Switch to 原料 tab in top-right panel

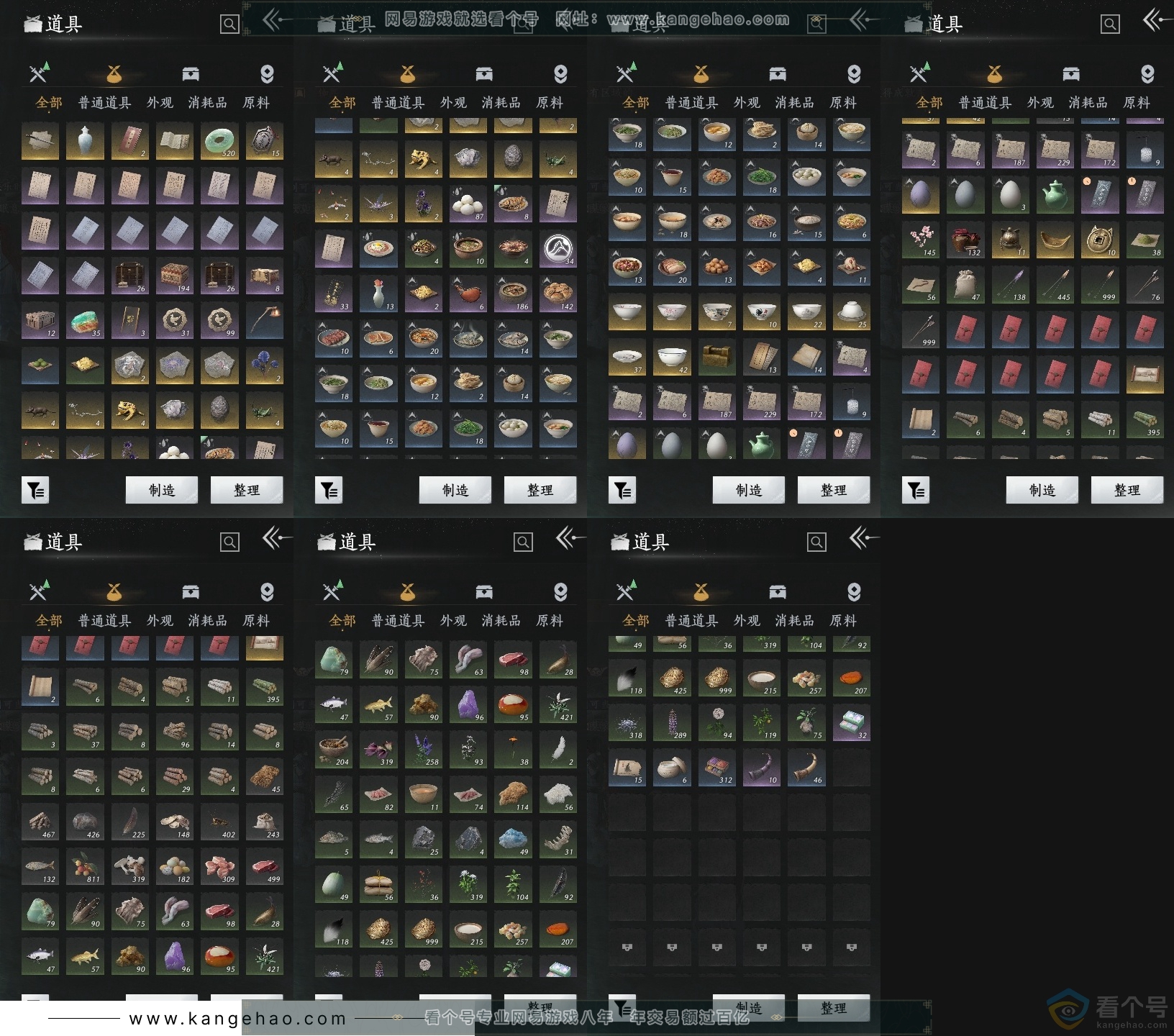[1137, 103]
